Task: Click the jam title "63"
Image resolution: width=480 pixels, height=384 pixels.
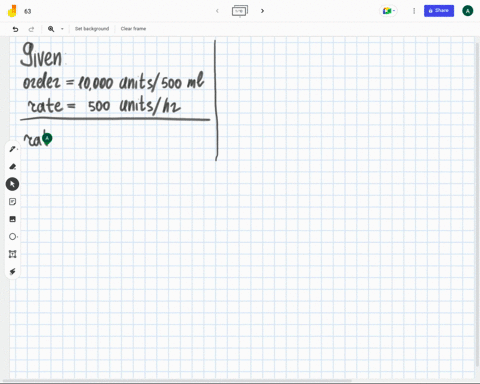Action: coord(28,11)
